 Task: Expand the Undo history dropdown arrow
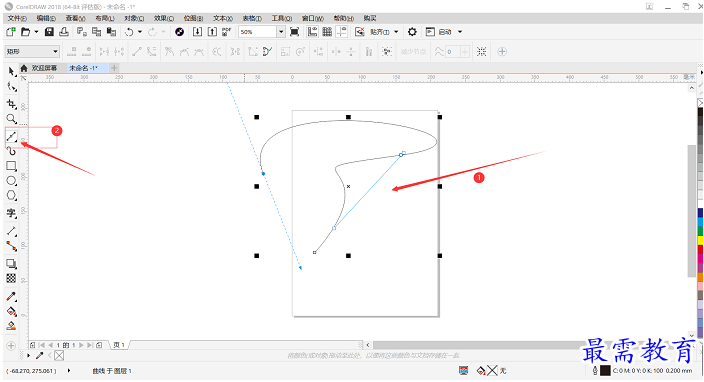(x=140, y=32)
